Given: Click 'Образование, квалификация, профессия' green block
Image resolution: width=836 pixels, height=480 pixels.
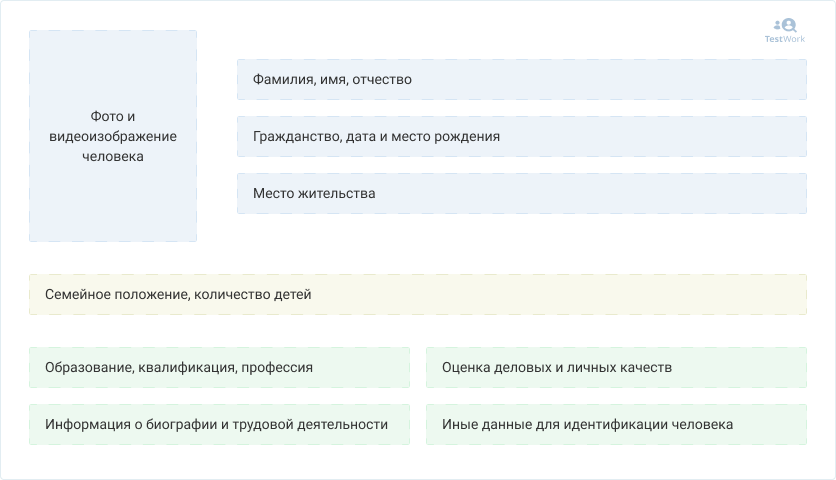Looking at the screenshot, I should [219, 367].
